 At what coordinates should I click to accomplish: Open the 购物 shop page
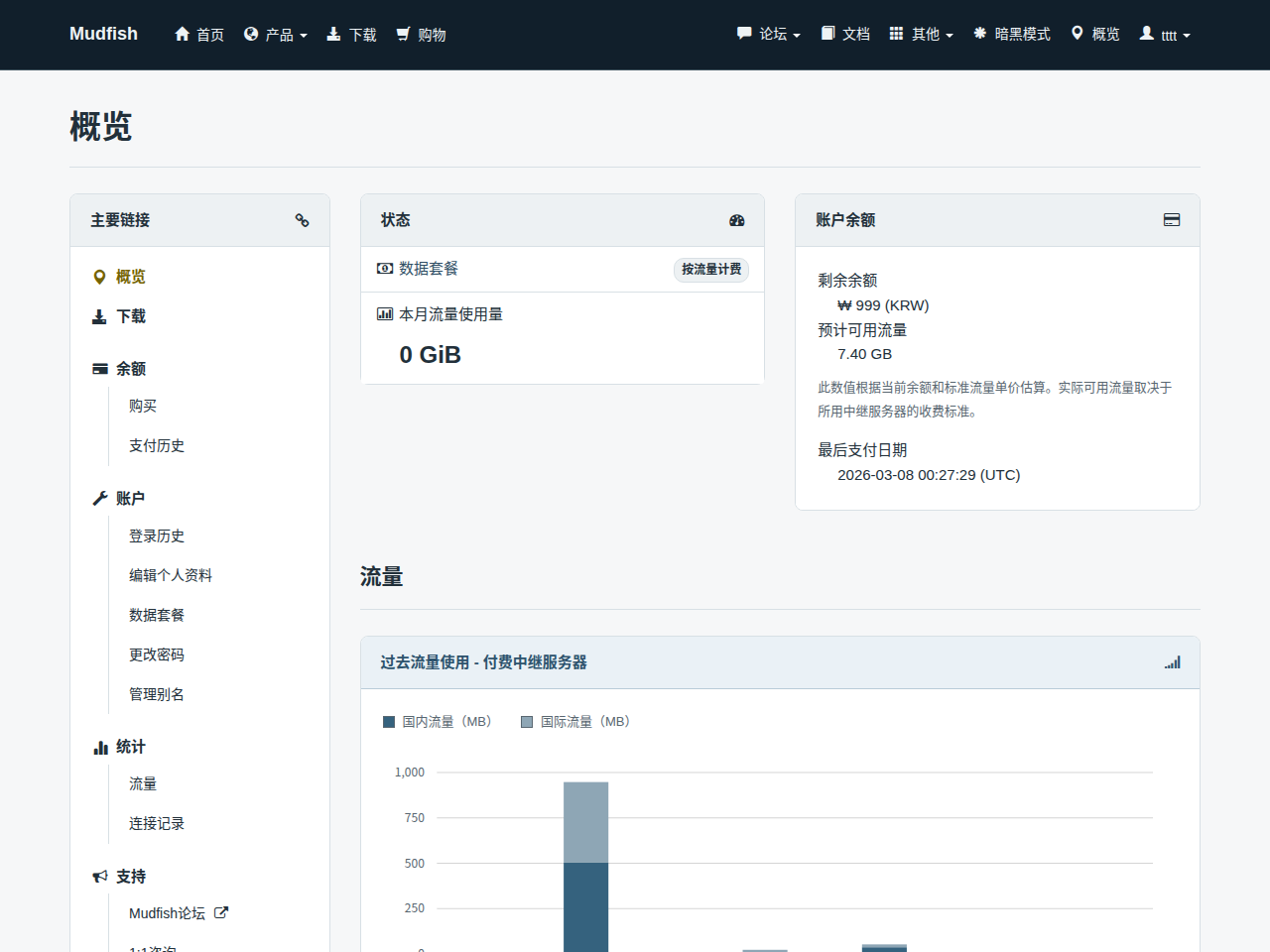422,35
